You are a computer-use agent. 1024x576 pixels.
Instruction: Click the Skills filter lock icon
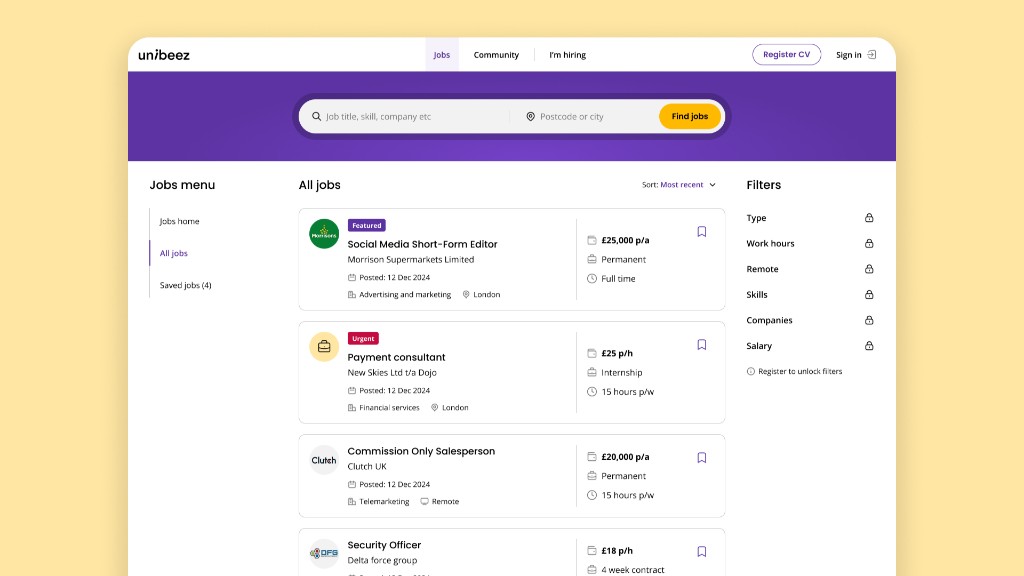pyautogui.click(x=869, y=295)
